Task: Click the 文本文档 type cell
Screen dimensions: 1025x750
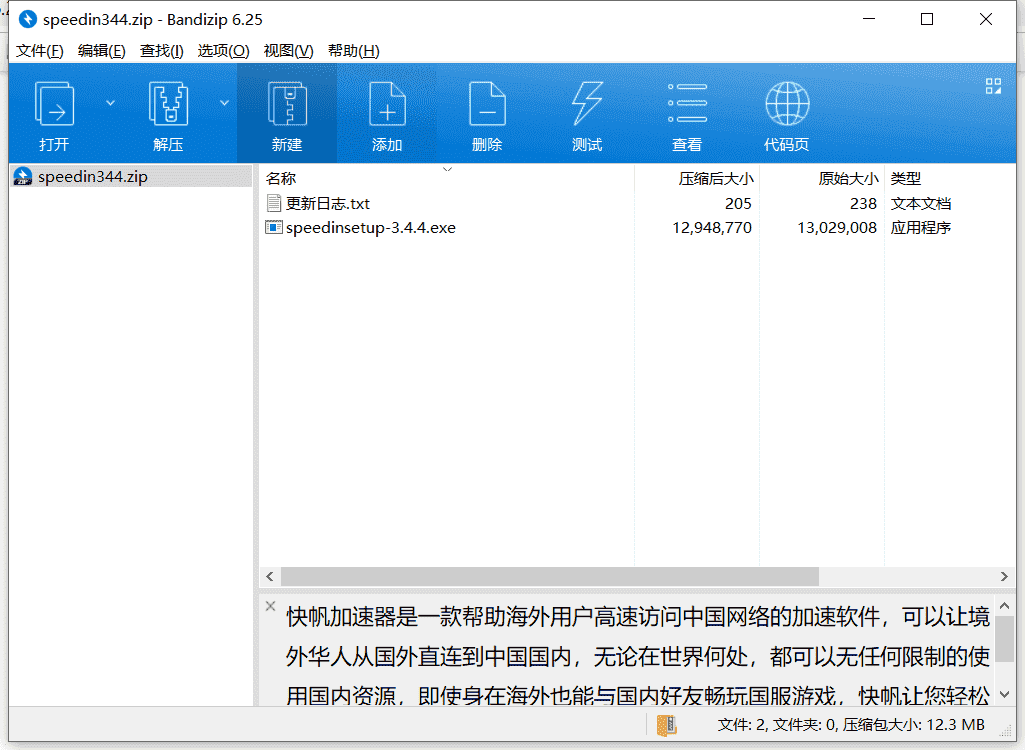Action: point(920,204)
